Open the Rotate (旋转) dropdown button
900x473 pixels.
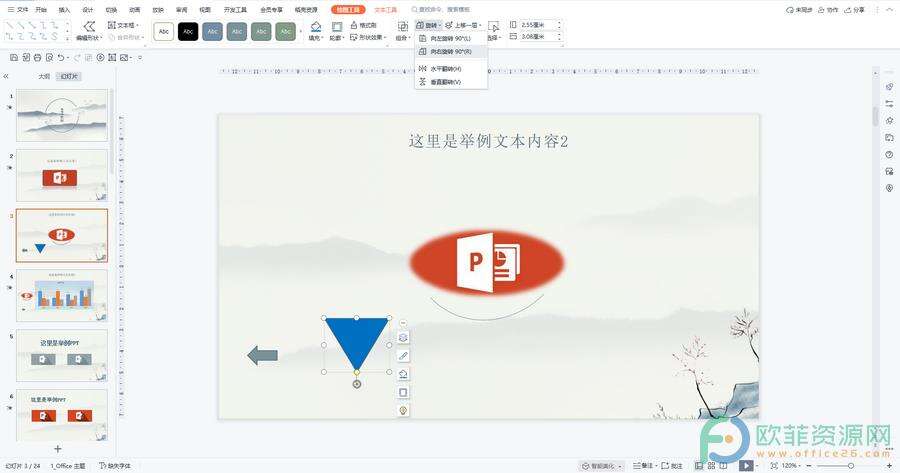click(429, 25)
